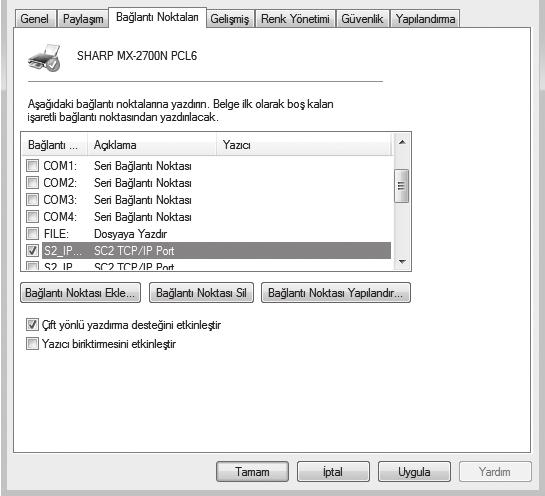This screenshot has height=496, width=545.
Task: Select the Bağlantı Noktaları tab
Action: 157,17
